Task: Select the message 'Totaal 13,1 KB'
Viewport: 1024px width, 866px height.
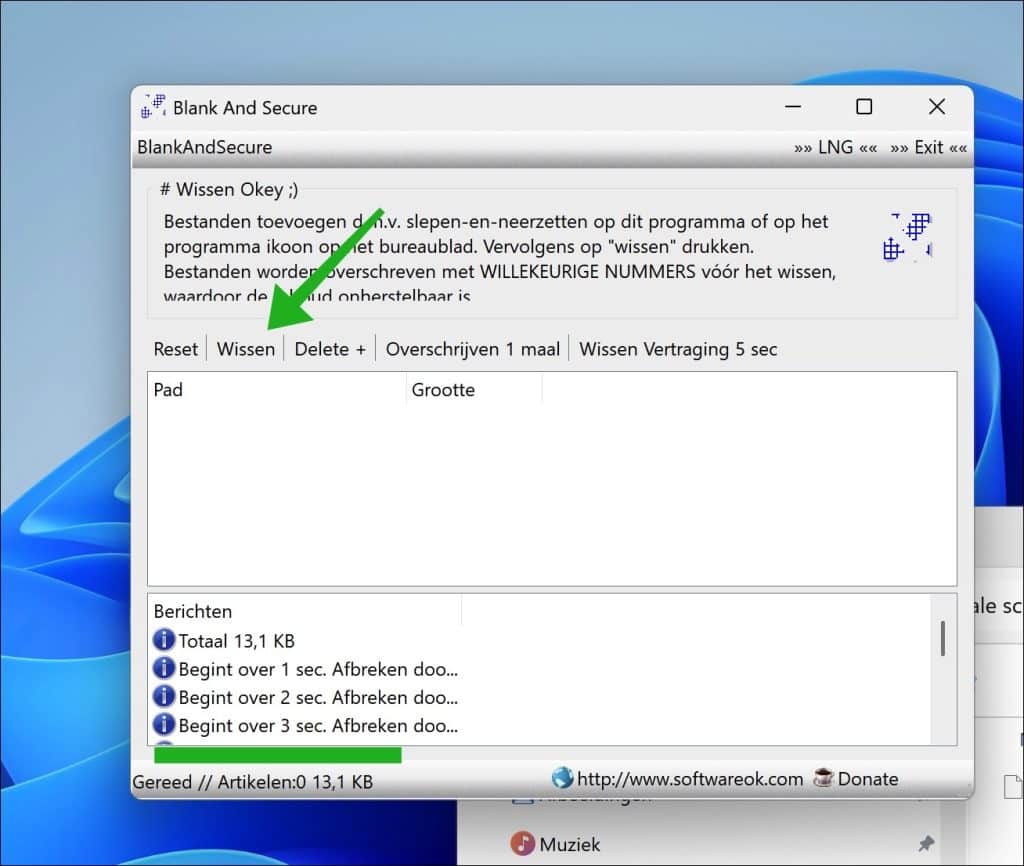Action: [x=236, y=641]
